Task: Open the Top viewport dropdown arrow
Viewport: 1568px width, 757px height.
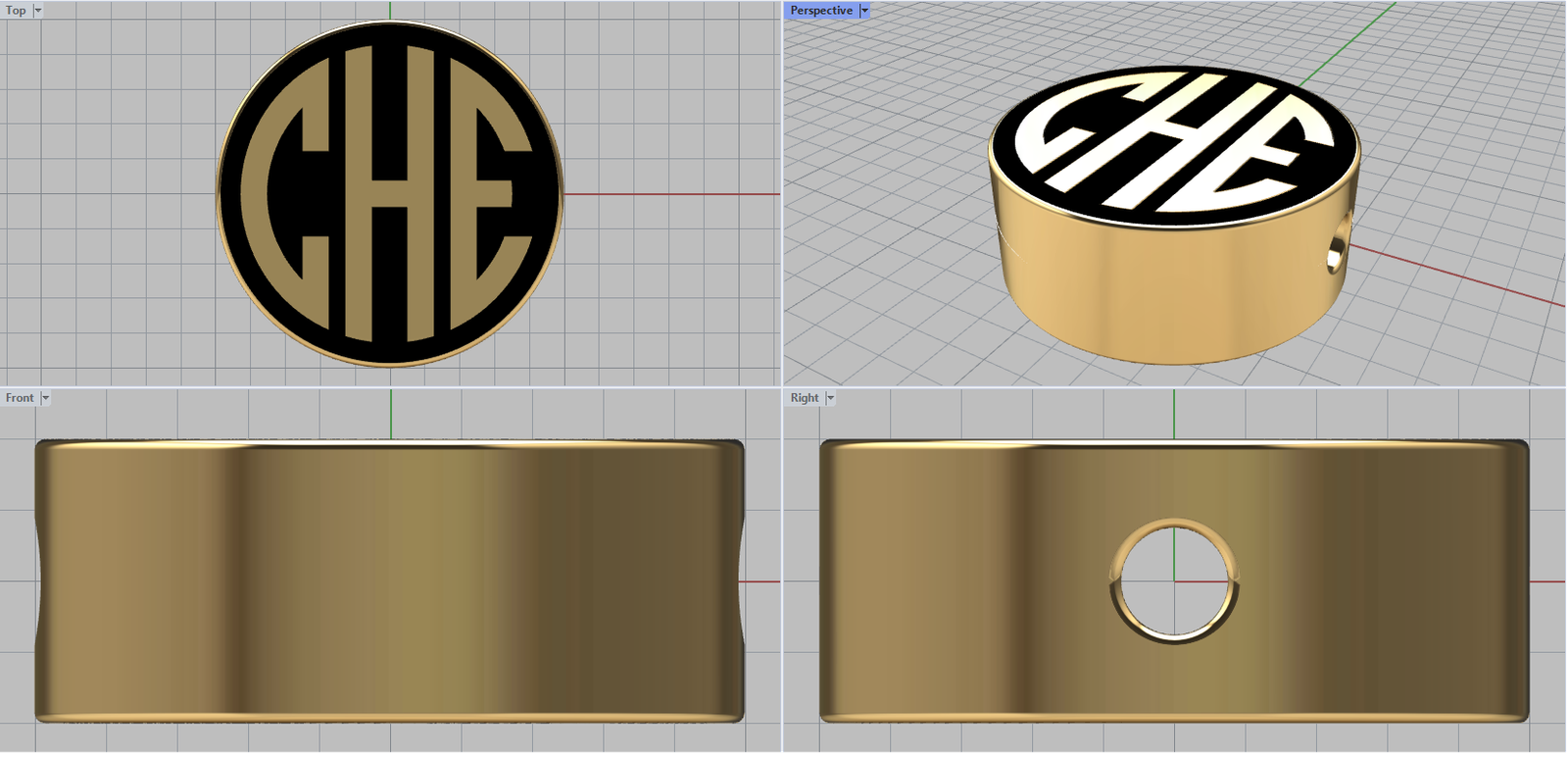Action: [x=38, y=11]
